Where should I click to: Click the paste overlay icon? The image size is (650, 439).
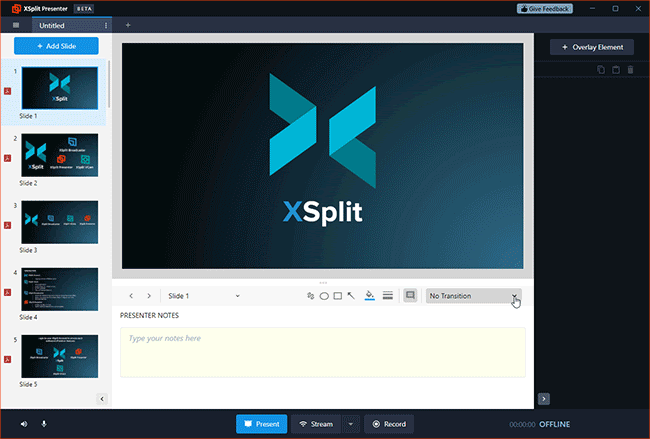click(x=616, y=70)
